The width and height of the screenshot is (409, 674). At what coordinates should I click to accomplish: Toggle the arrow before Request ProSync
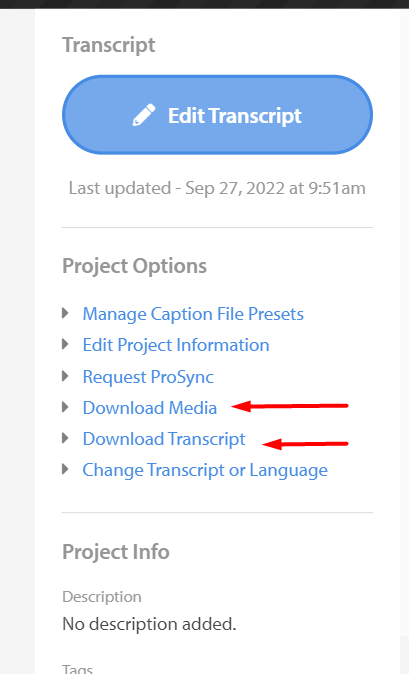click(65, 376)
